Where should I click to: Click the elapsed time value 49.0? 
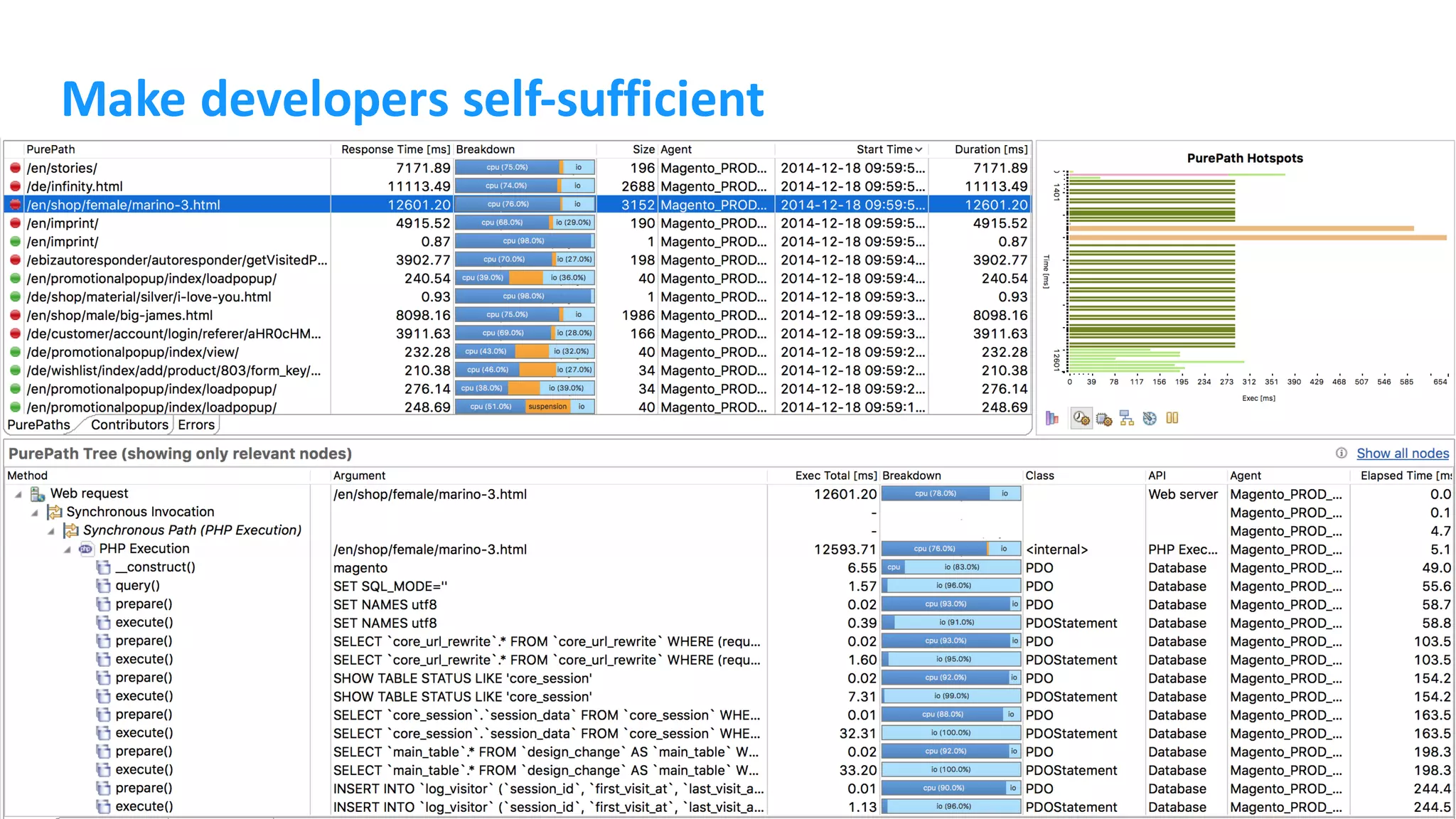click(x=1436, y=568)
